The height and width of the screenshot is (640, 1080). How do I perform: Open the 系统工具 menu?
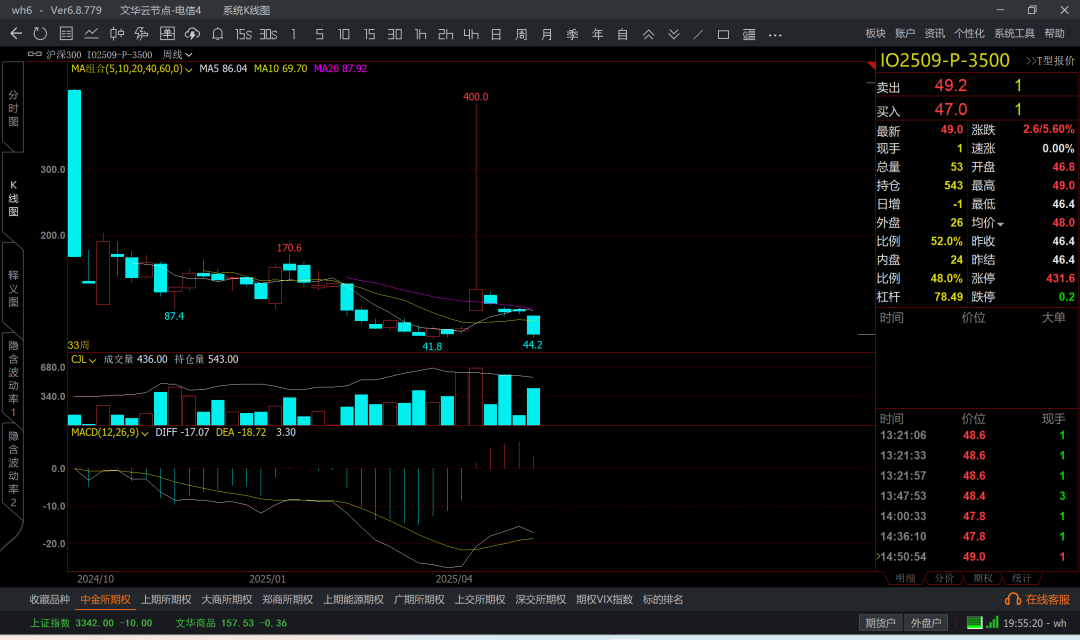pos(1014,34)
